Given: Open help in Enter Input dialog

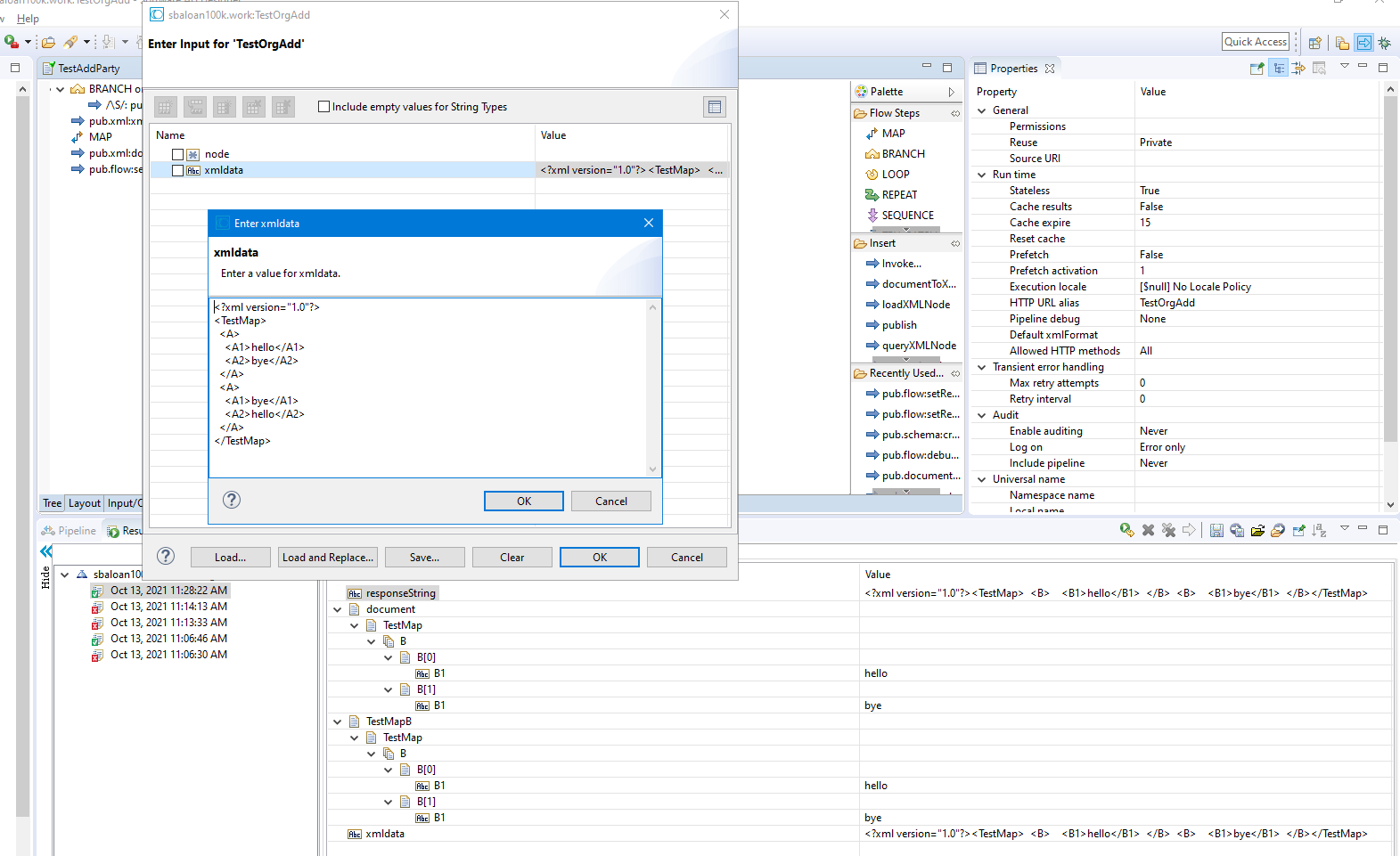Looking at the screenshot, I should tap(166, 556).
